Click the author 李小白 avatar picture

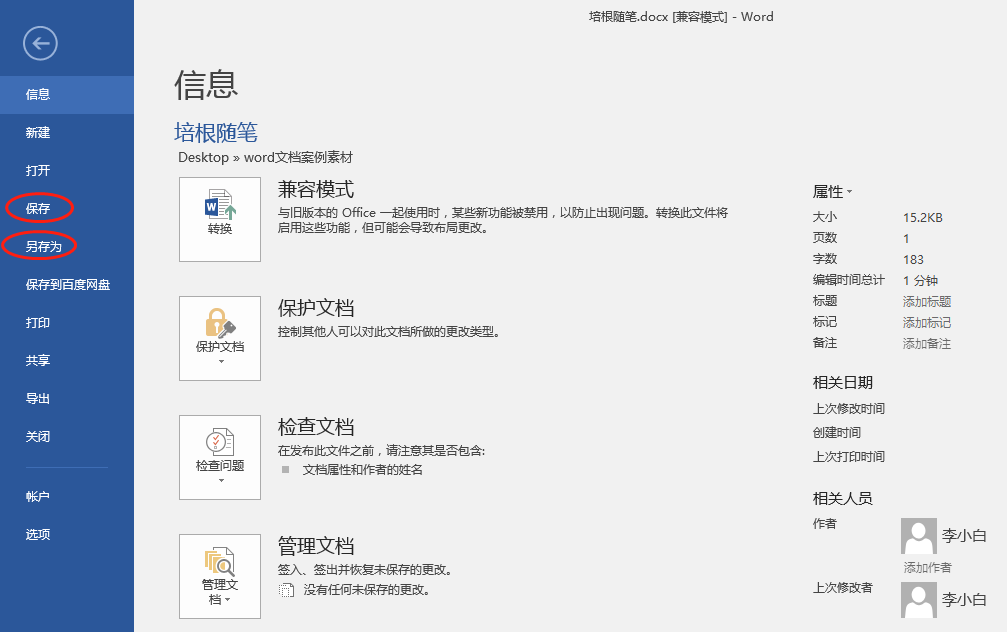coord(918,536)
